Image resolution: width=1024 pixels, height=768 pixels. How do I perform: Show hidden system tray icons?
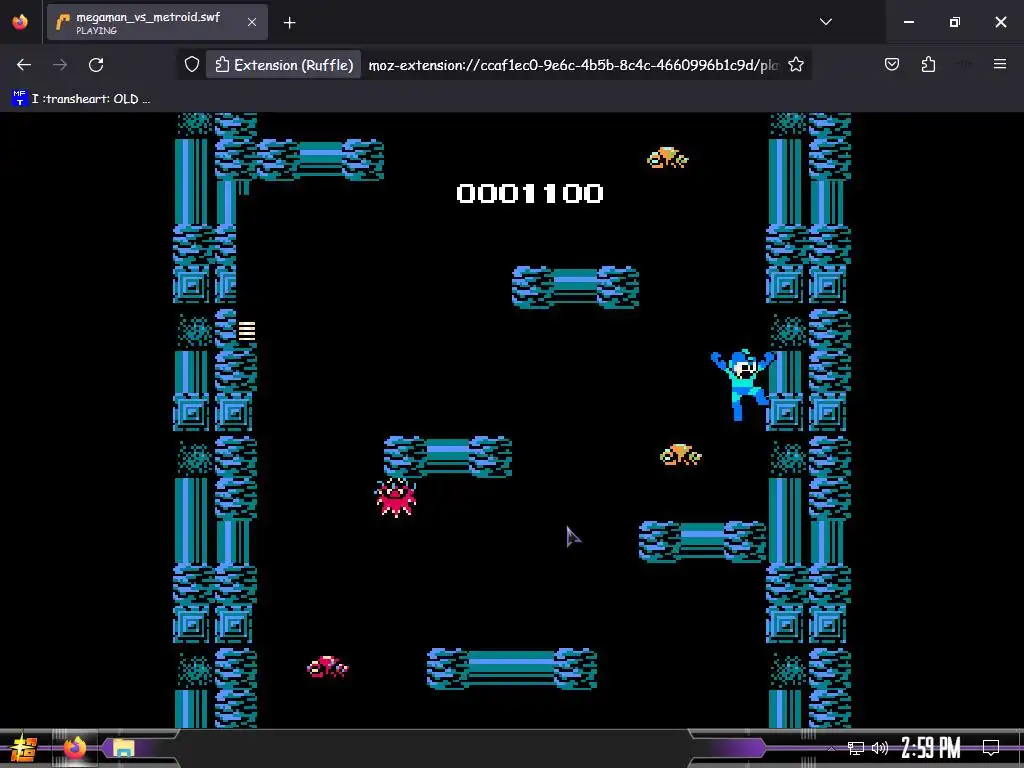[x=830, y=748]
